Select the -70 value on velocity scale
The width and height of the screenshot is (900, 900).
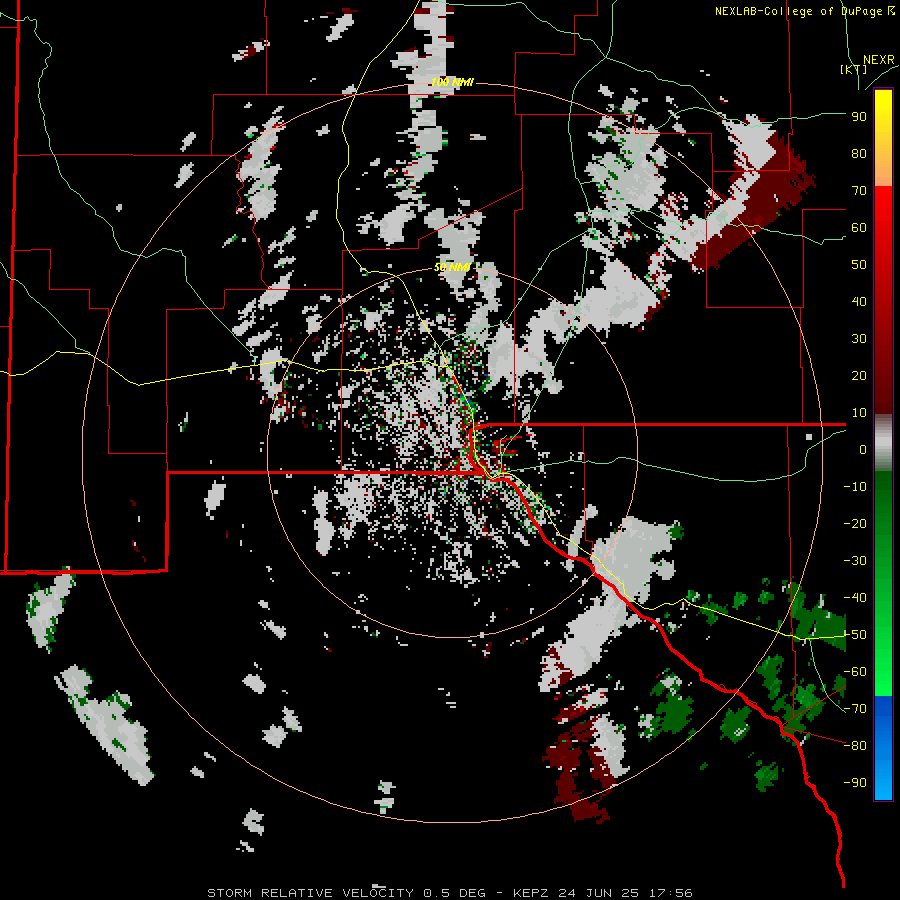point(855,709)
